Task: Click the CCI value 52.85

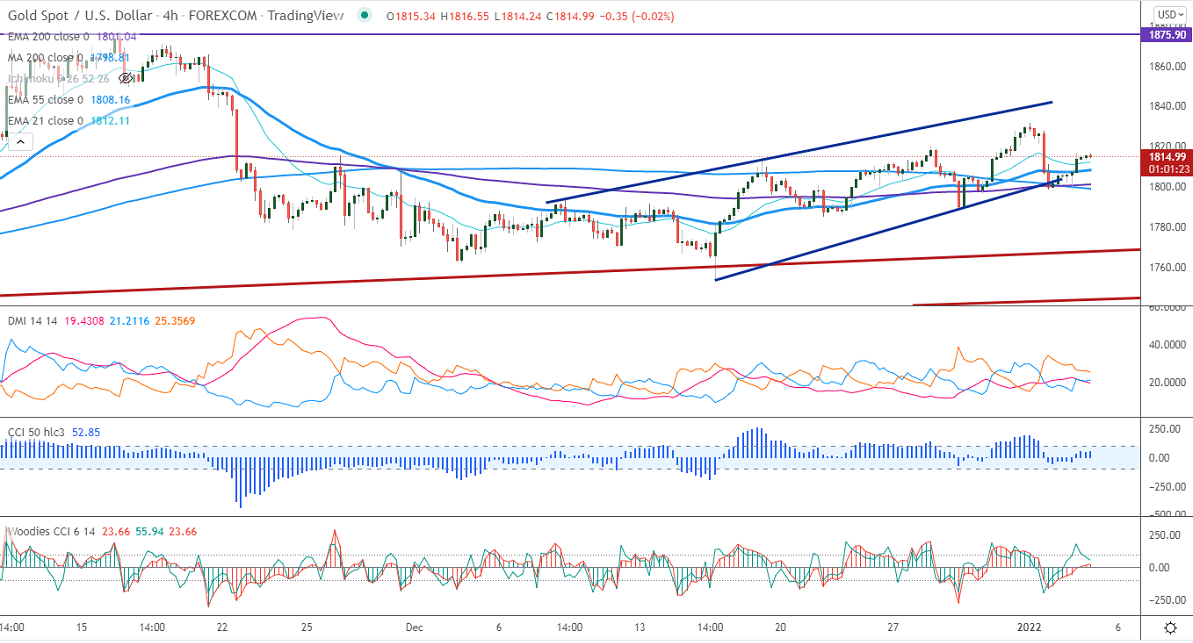Action: tap(86, 432)
